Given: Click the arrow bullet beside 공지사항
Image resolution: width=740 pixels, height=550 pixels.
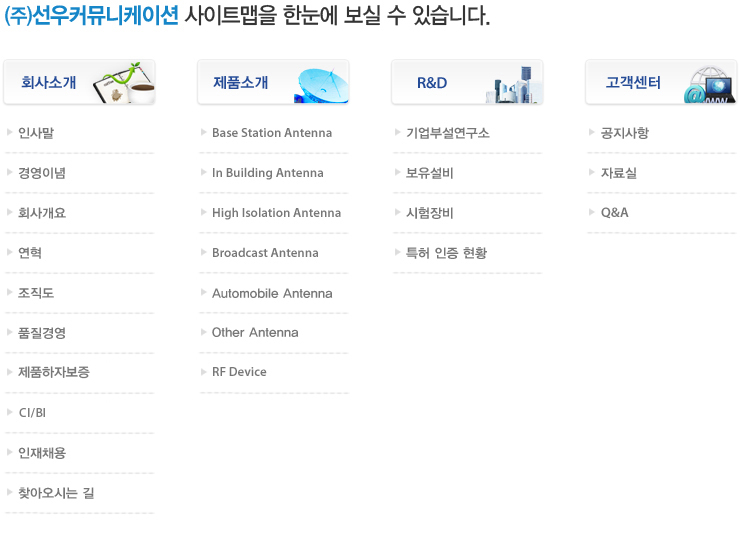Looking at the screenshot, I should coord(591,132).
